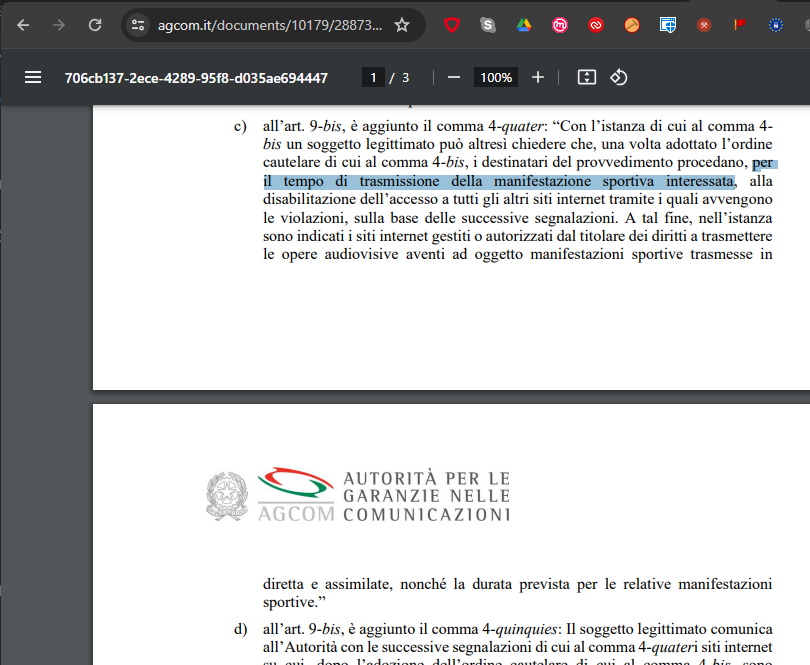Click the Italian Republic emblem
This screenshot has width=810, height=665.
coord(227,496)
